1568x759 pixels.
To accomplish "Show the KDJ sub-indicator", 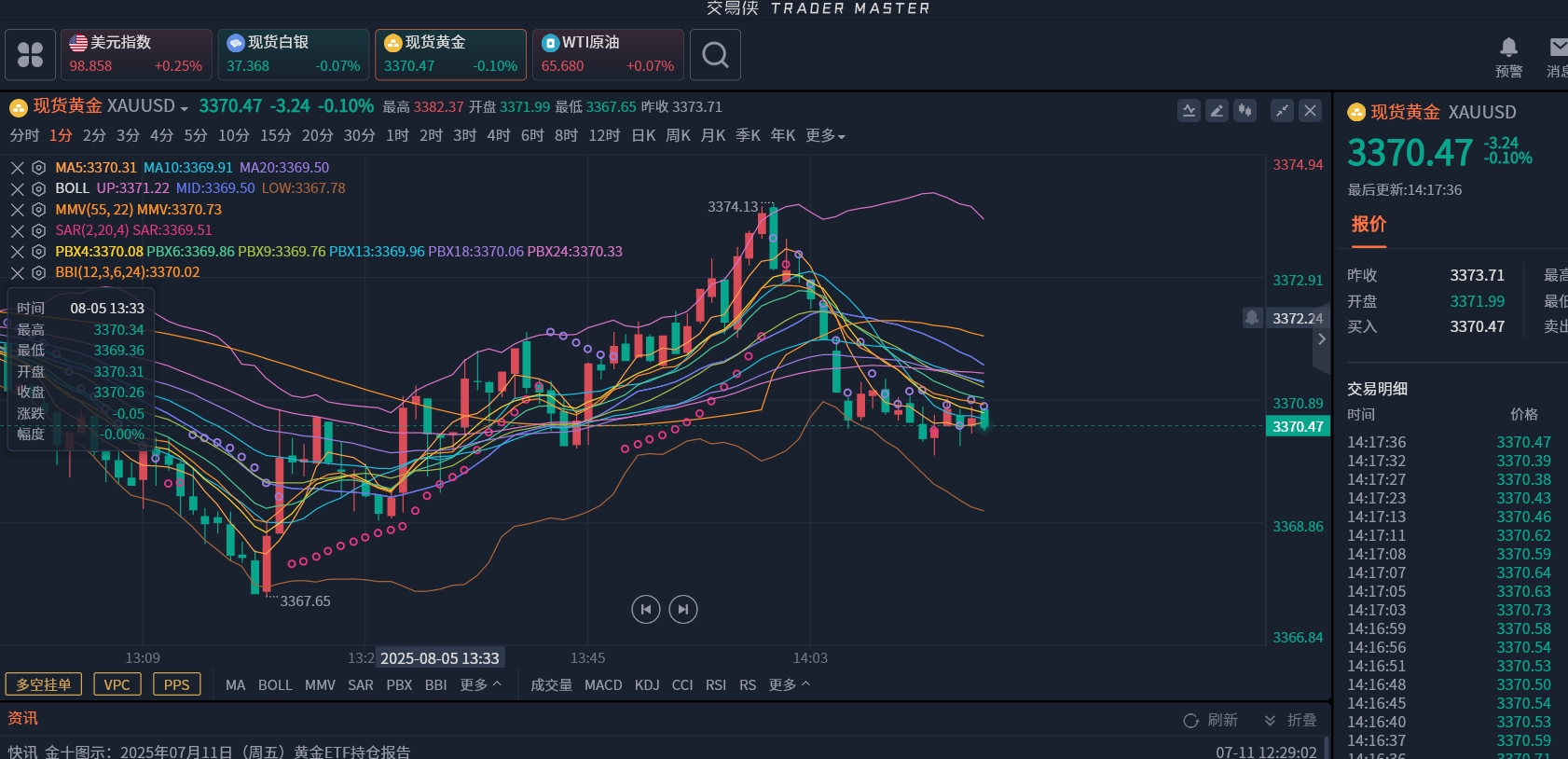I will point(647,685).
